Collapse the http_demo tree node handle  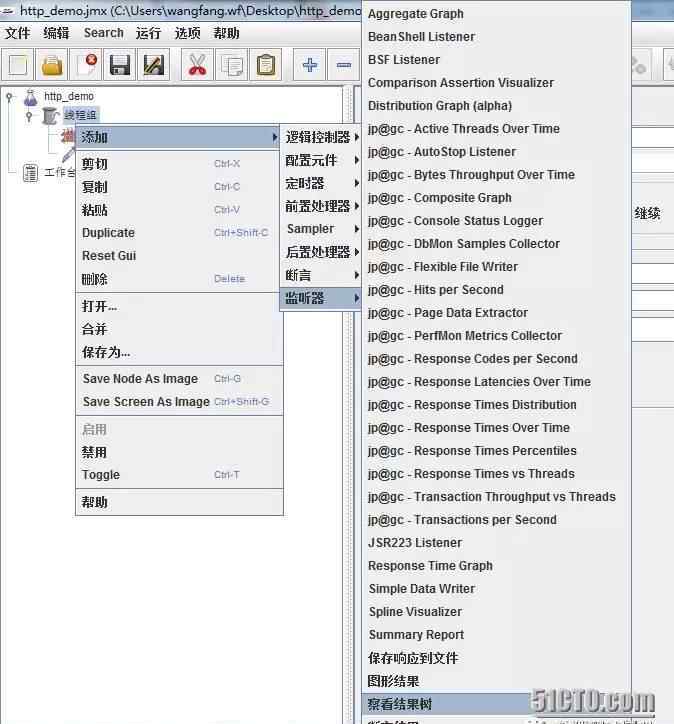tap(9, 97)
